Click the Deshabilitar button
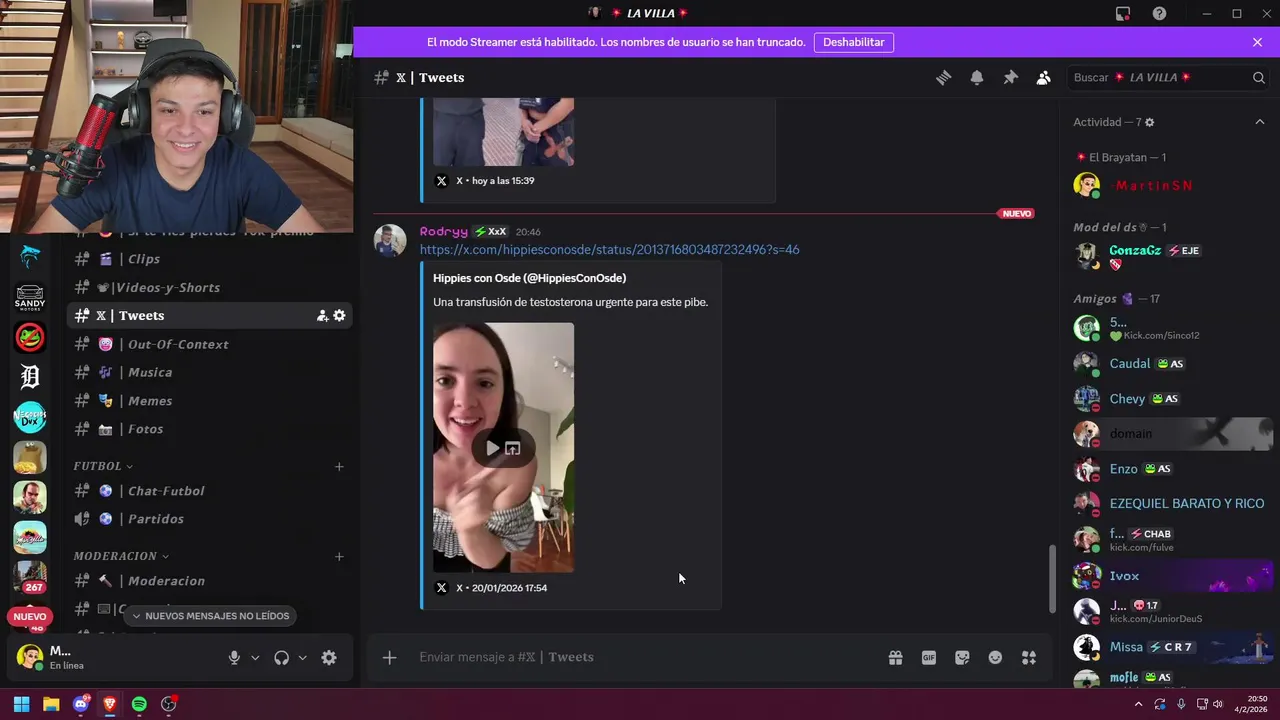1280x720 pixels. (x=854, y=42)
